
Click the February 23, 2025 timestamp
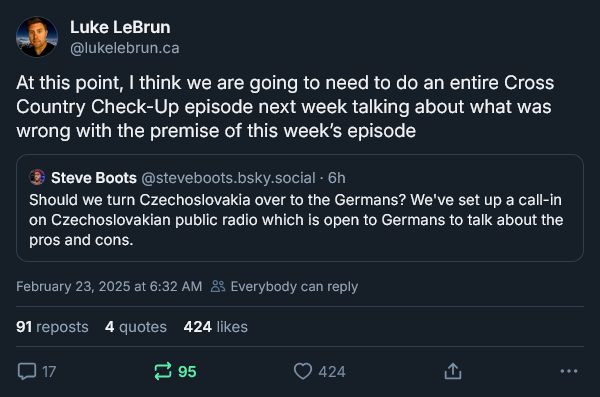[x=109, y=286]
